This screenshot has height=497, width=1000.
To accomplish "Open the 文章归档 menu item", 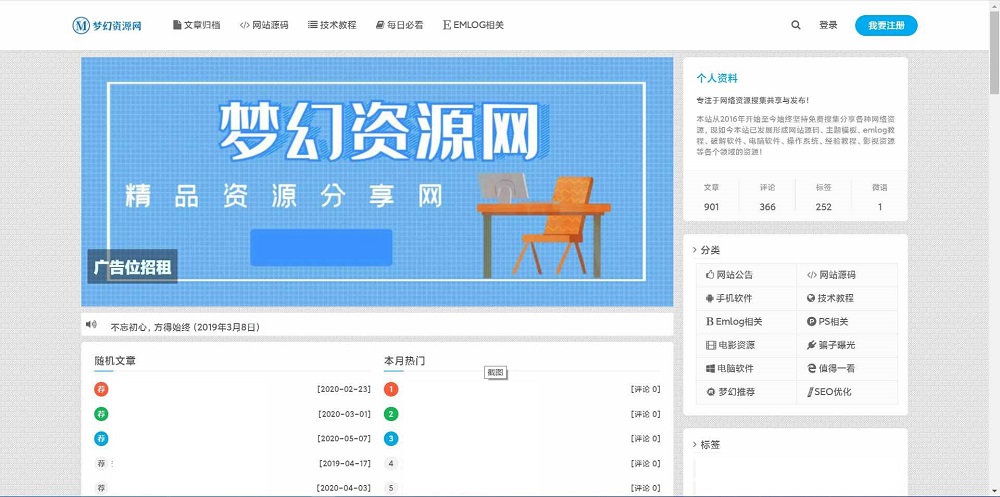I will (196, 26).
